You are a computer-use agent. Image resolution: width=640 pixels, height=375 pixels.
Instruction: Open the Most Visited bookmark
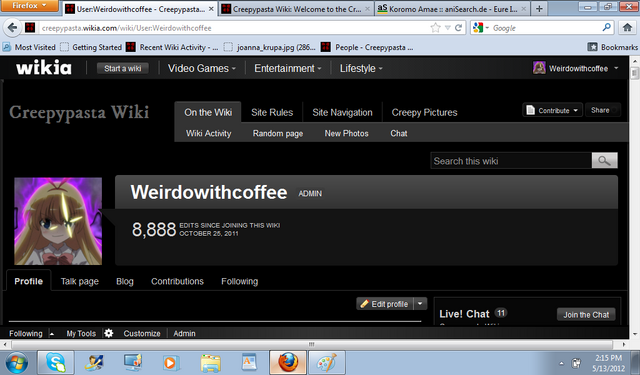pos(29,47)
